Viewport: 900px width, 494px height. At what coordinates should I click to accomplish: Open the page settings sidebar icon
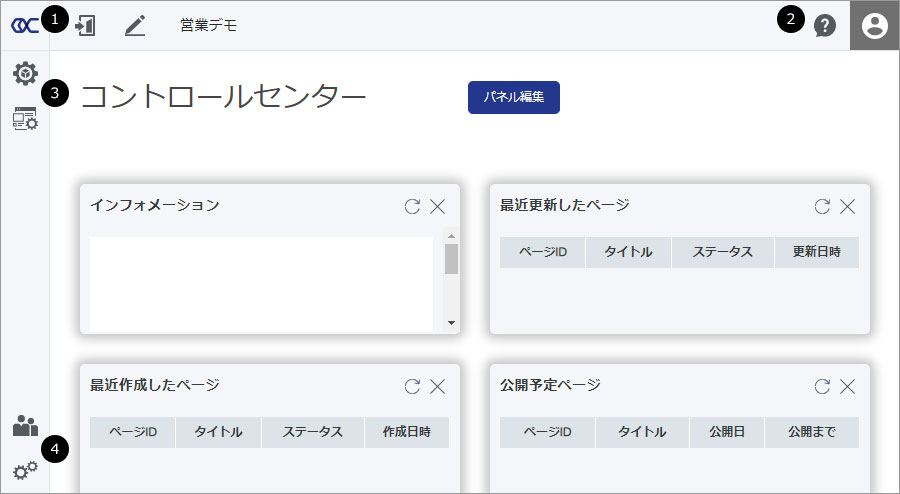25,119
